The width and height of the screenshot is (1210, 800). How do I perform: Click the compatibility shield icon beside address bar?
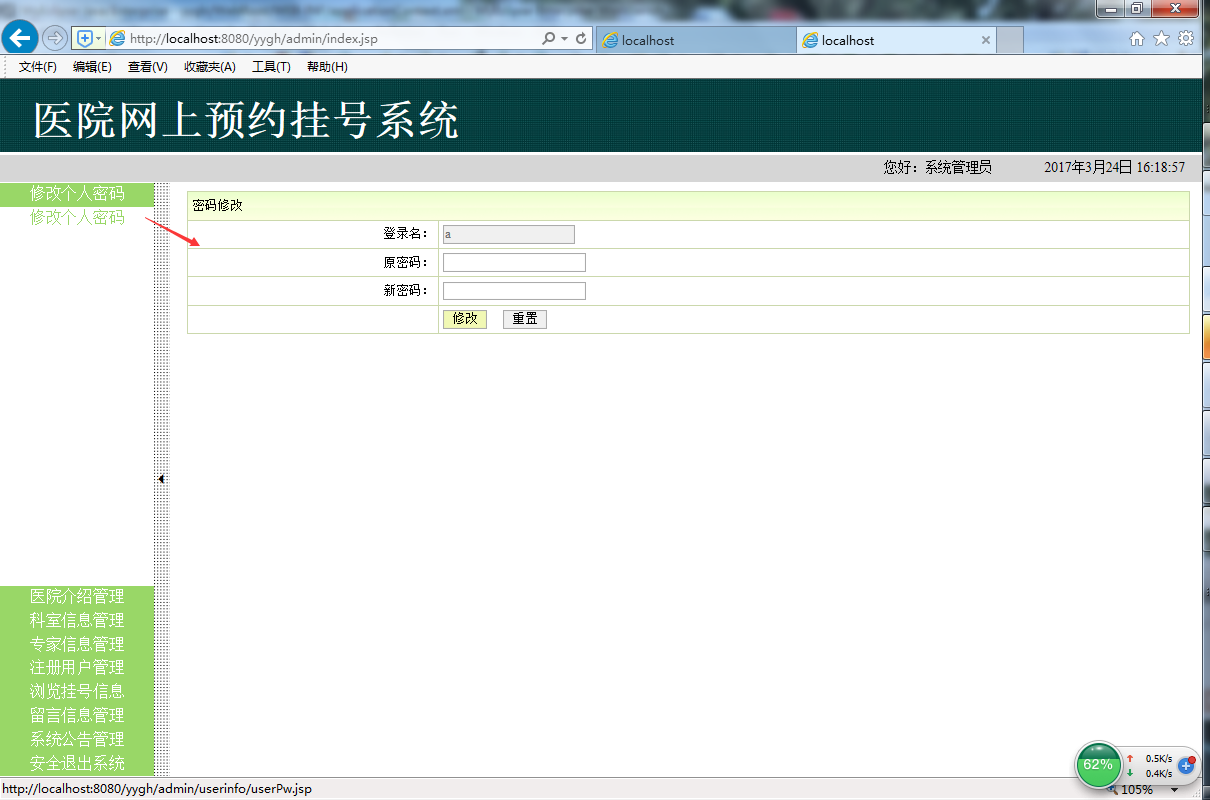coord(84,38)
